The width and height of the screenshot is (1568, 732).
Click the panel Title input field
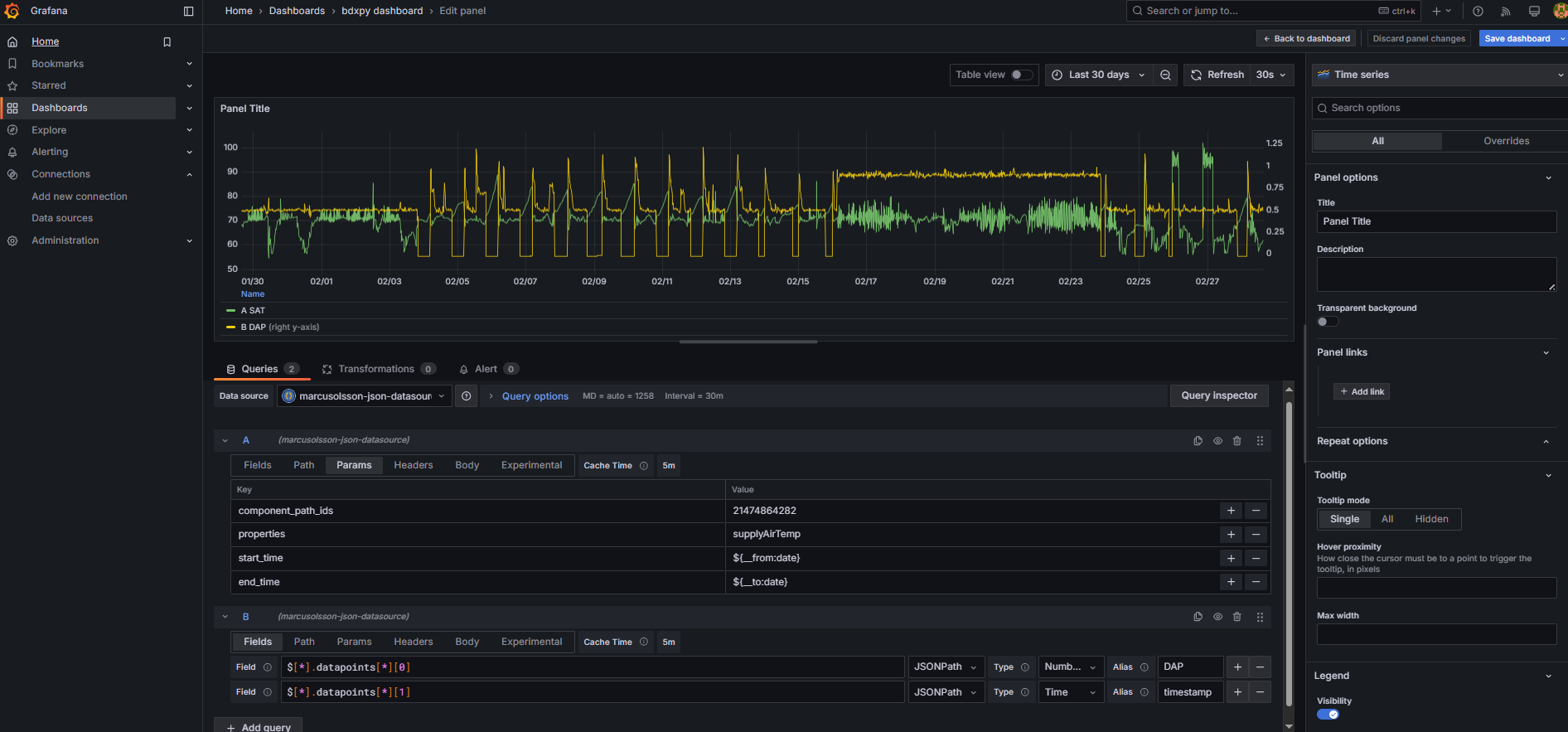(1436, 221)
